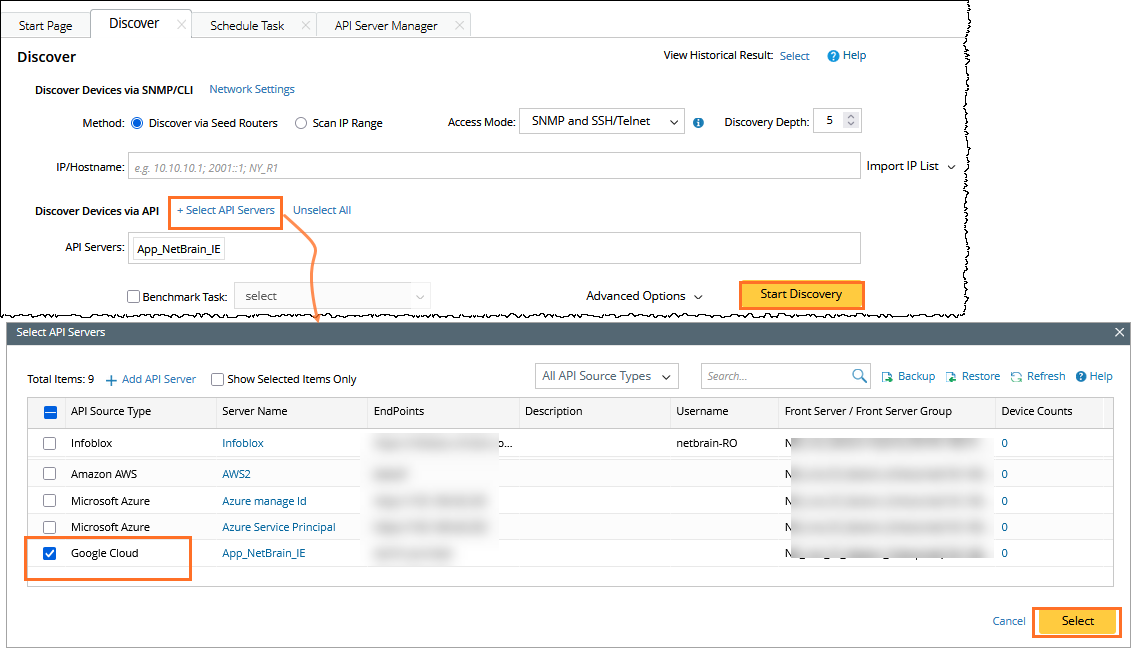Expand Advanced Options
This screenshot has height=648, width=1131.
644,296
